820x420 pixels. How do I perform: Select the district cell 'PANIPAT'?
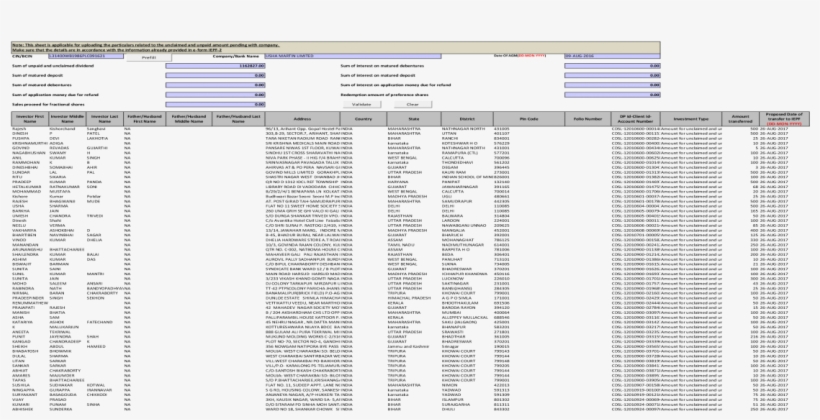tap(467, 182)
